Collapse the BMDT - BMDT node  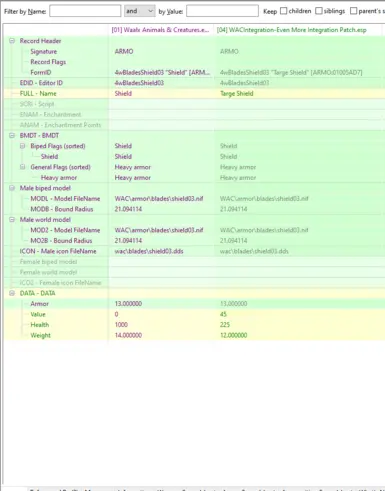[12, 135]
